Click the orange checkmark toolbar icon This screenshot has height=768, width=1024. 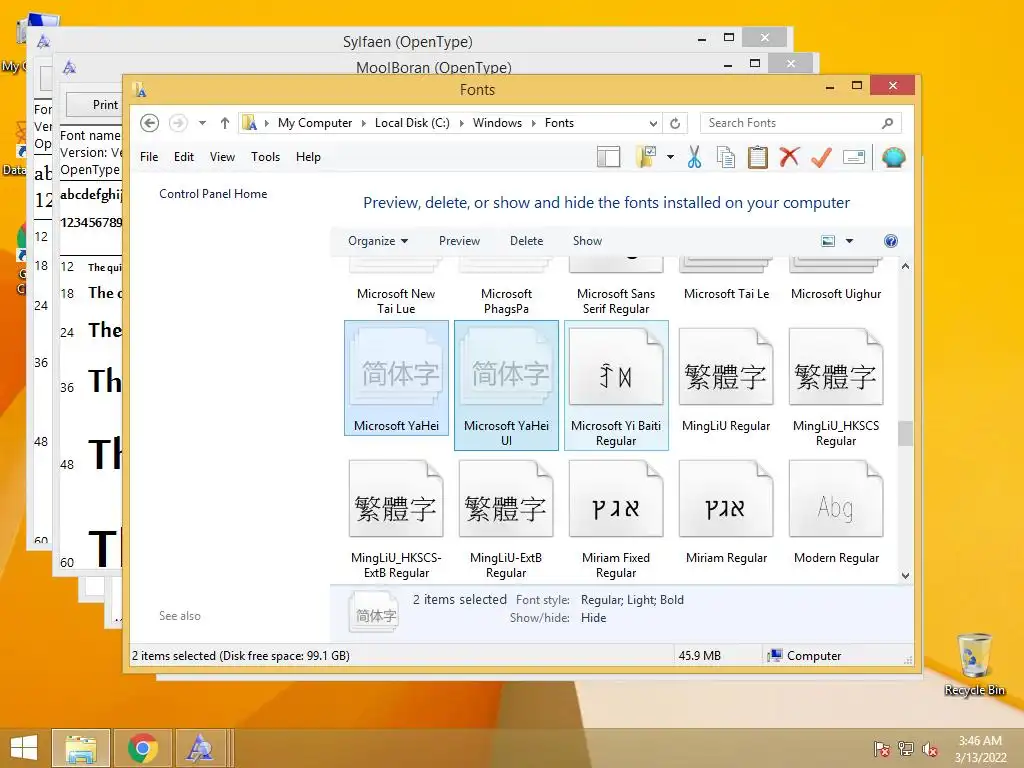click(x=821, y=157)
